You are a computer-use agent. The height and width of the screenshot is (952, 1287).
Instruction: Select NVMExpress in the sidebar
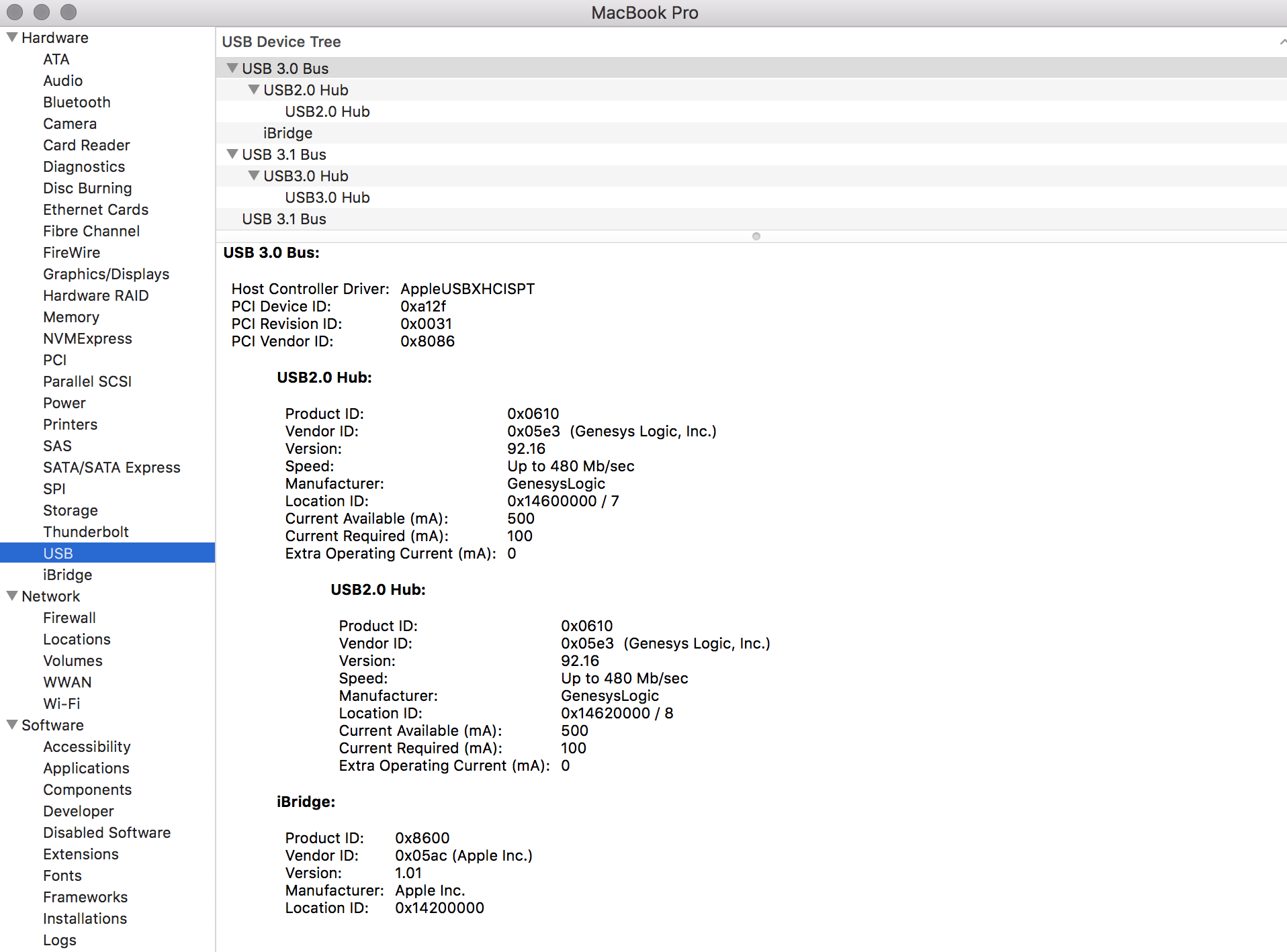tap(87, 338)
